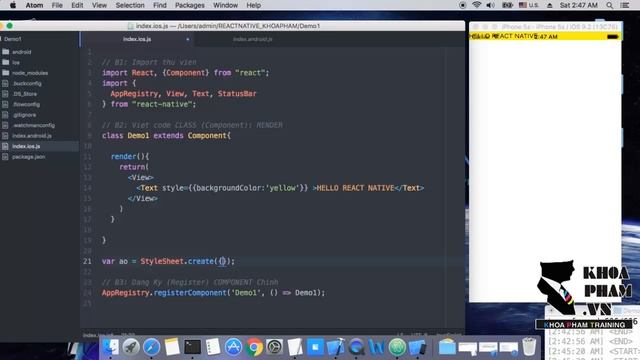Open QuickTime Player from the Dock
Viewport: 640px width, 360px height.
tap(356, 347)
